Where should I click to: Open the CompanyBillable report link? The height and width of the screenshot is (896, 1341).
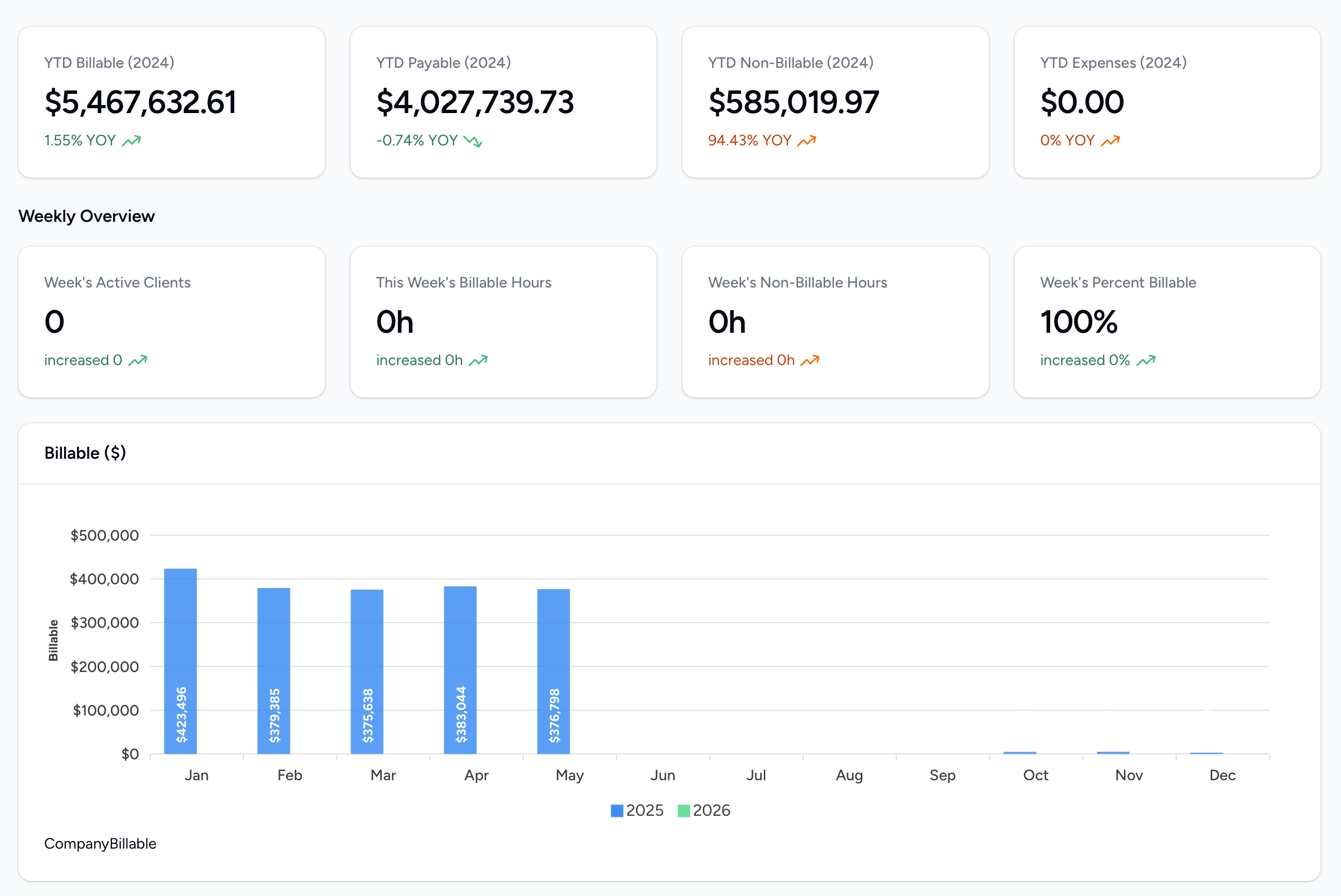pyautogui.click(x=101, y=843)
